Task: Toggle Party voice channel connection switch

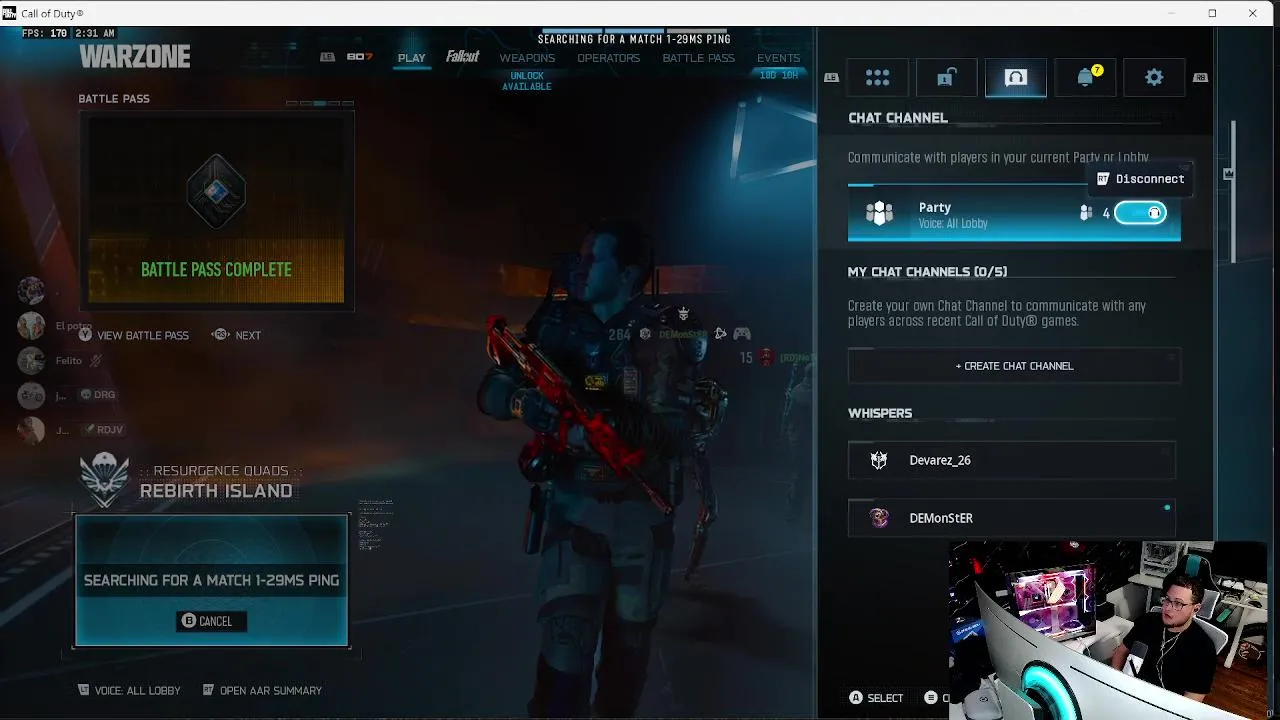Action: [x=1140, y=213]
